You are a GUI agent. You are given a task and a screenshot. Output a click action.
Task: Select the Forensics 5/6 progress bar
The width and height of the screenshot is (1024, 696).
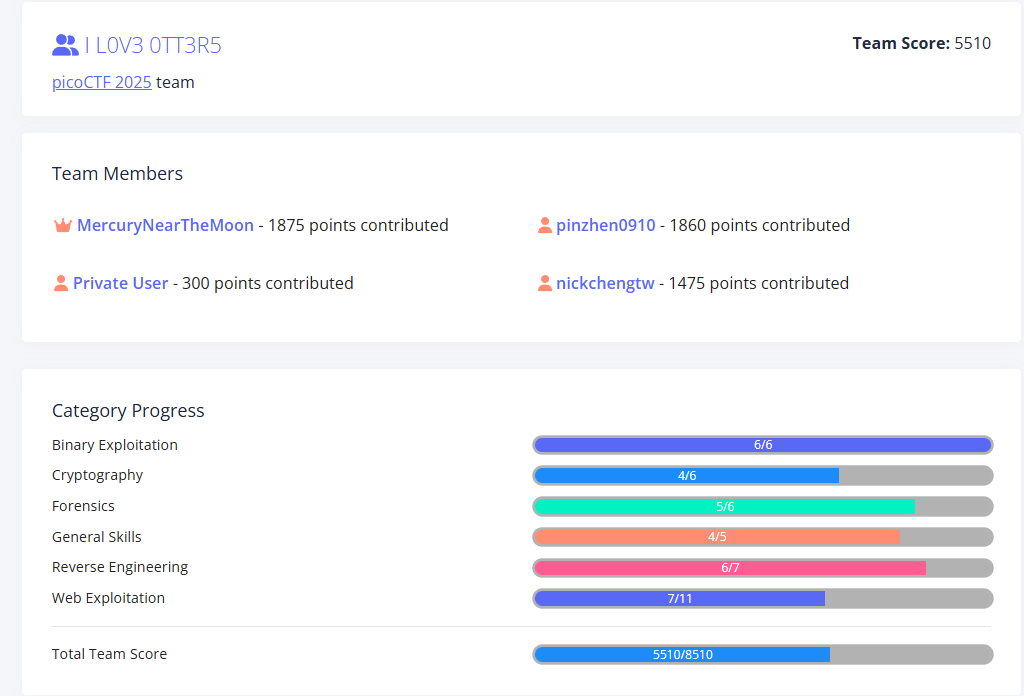click(x=762, y=507)
